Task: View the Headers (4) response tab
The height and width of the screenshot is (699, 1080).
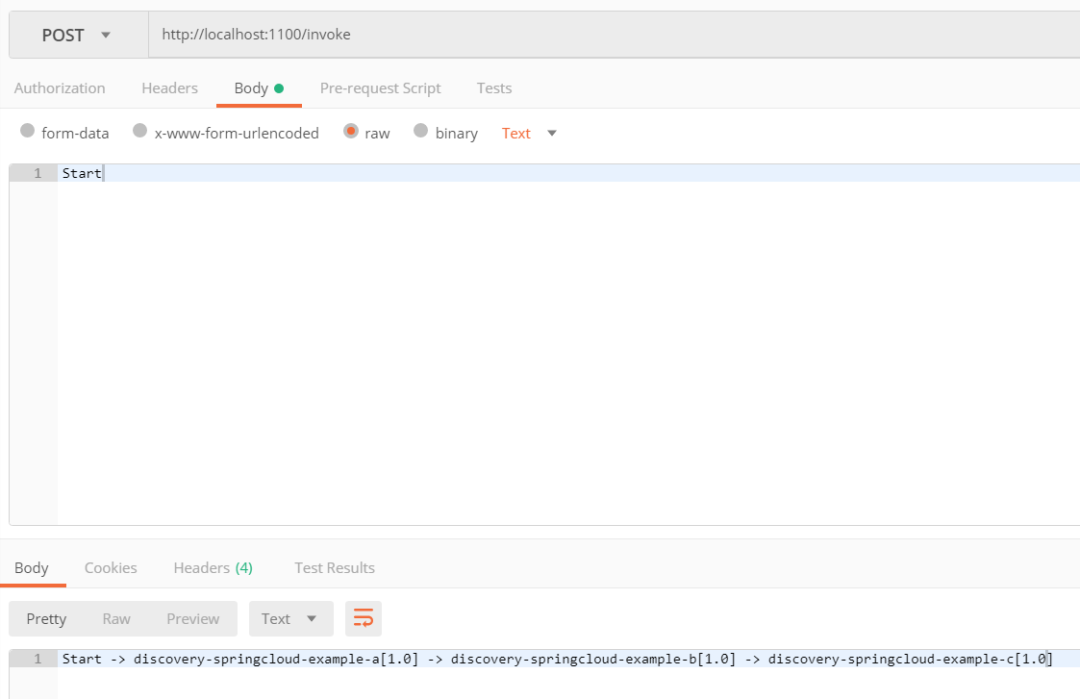Action: click(x=212, y=567)
